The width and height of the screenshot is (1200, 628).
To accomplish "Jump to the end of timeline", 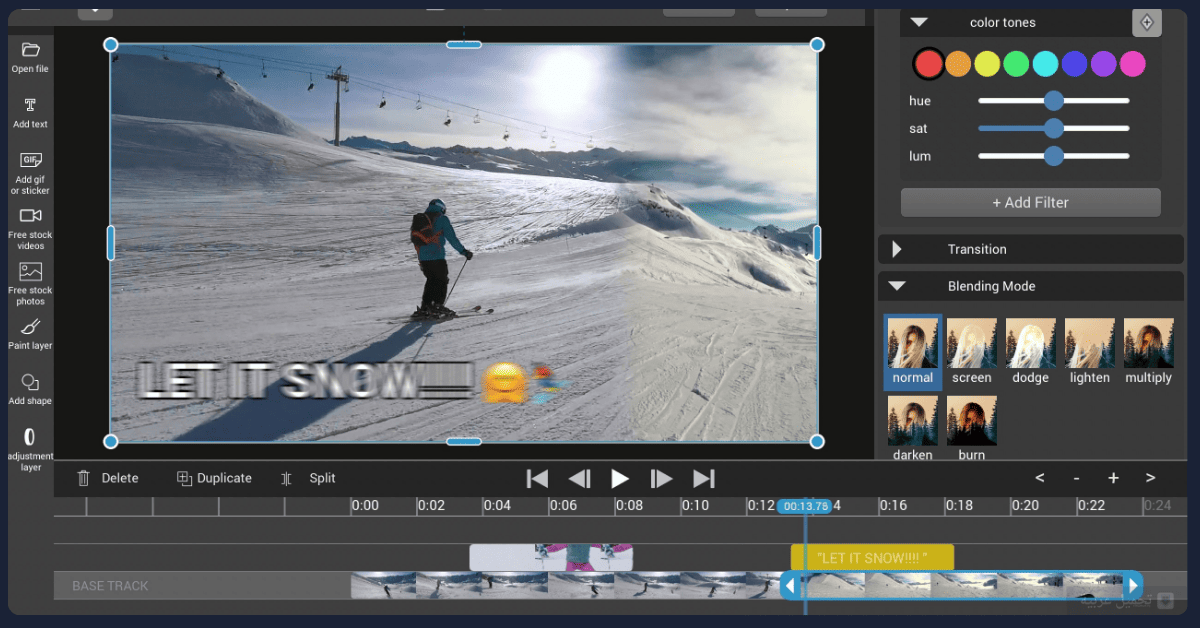I will point(704,478).
